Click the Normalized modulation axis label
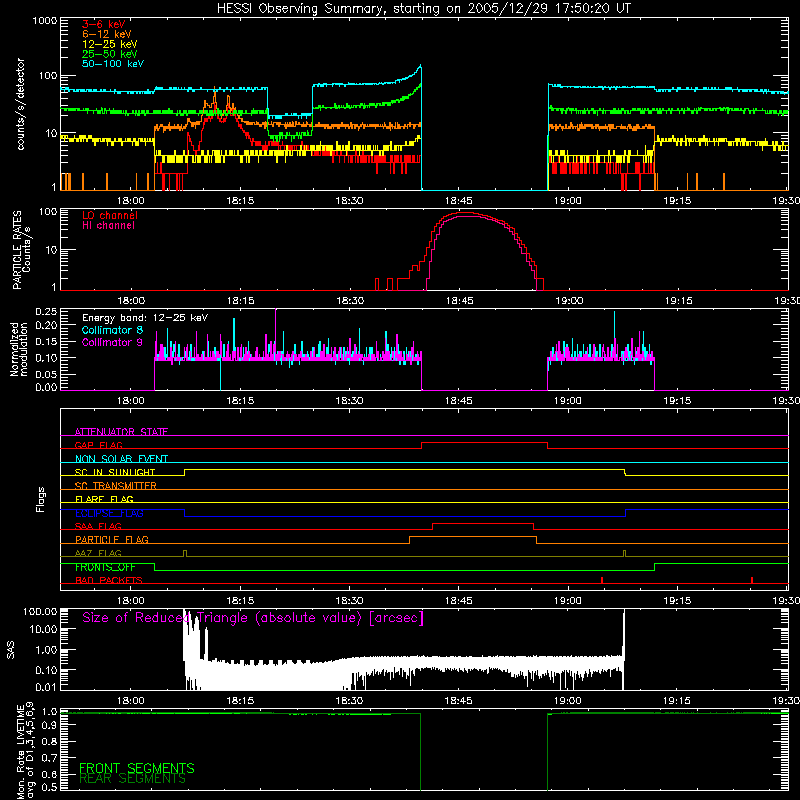 point(19,349)
